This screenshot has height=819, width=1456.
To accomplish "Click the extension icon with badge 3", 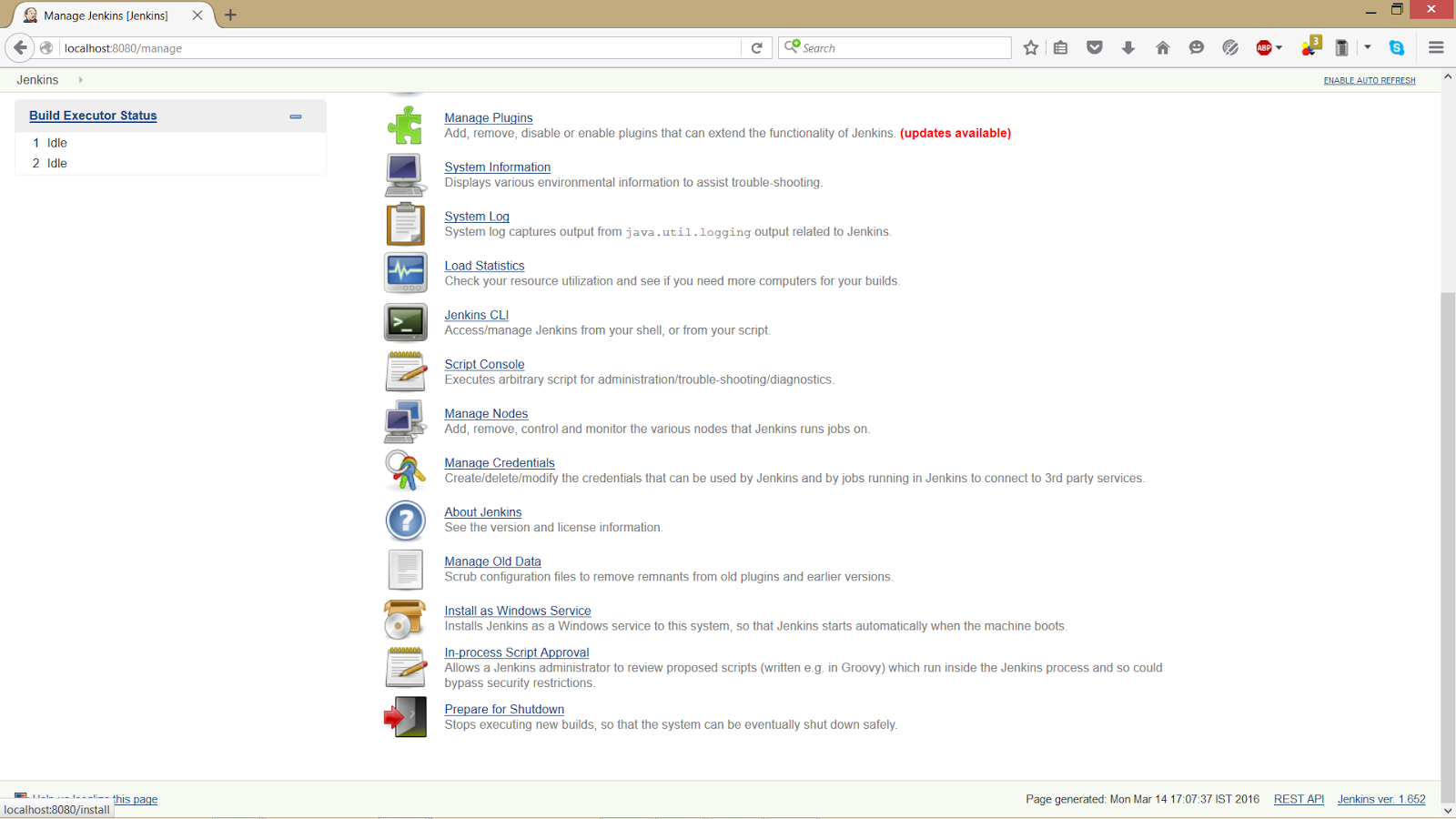I will click(1310, 46).
